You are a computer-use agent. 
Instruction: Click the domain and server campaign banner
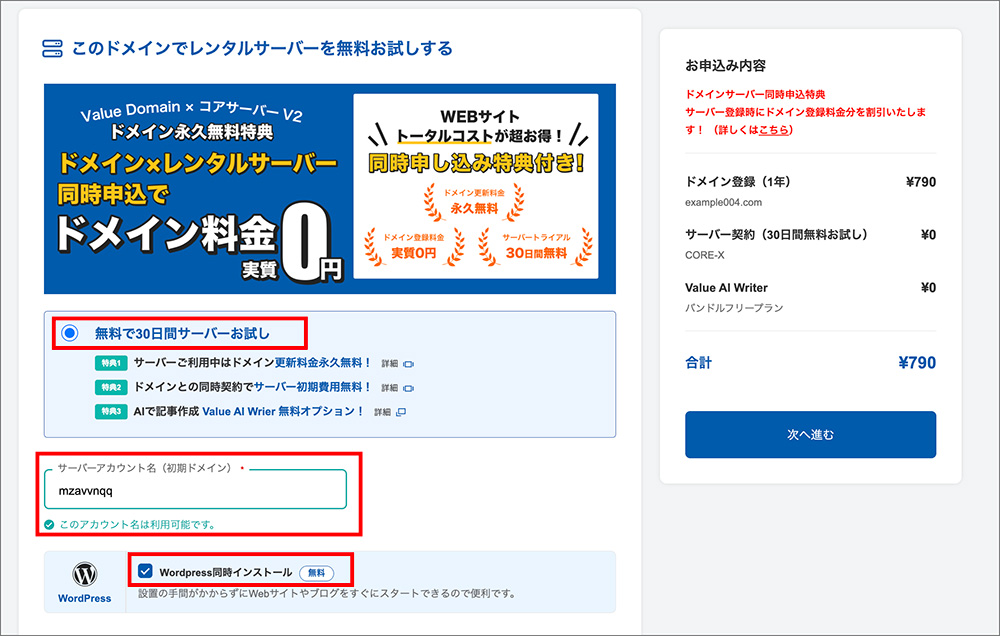click(x=330, y=189)
